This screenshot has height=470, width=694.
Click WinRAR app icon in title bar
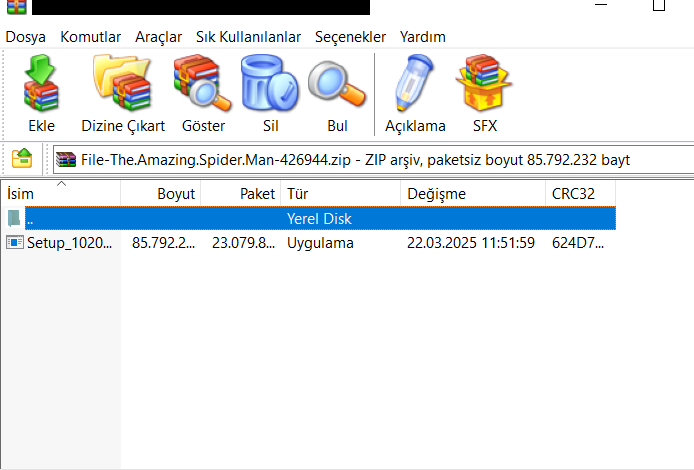pos(16,7)
